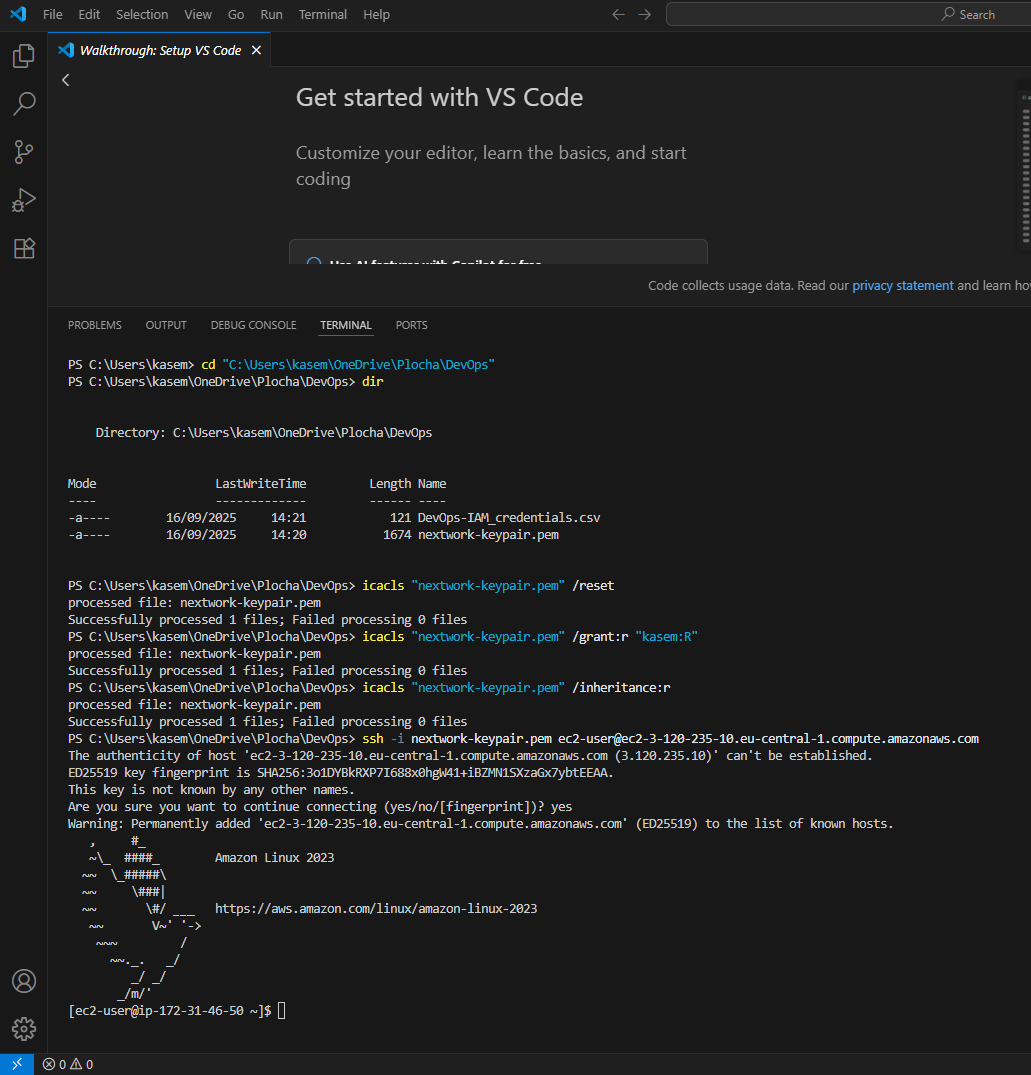Open the Search view in activity bar
This screenshot has width=1031, height=1075.
24,104
